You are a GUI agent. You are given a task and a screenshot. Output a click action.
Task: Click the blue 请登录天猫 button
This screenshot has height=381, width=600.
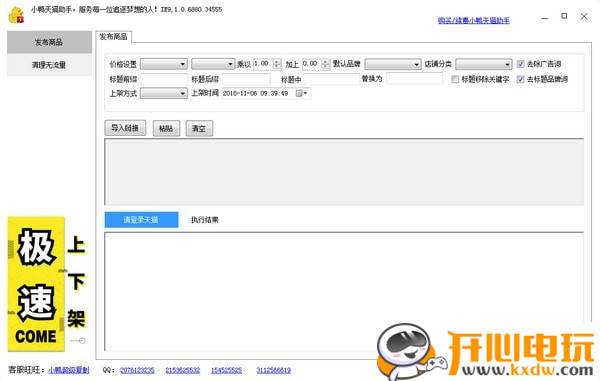point(141,220)
